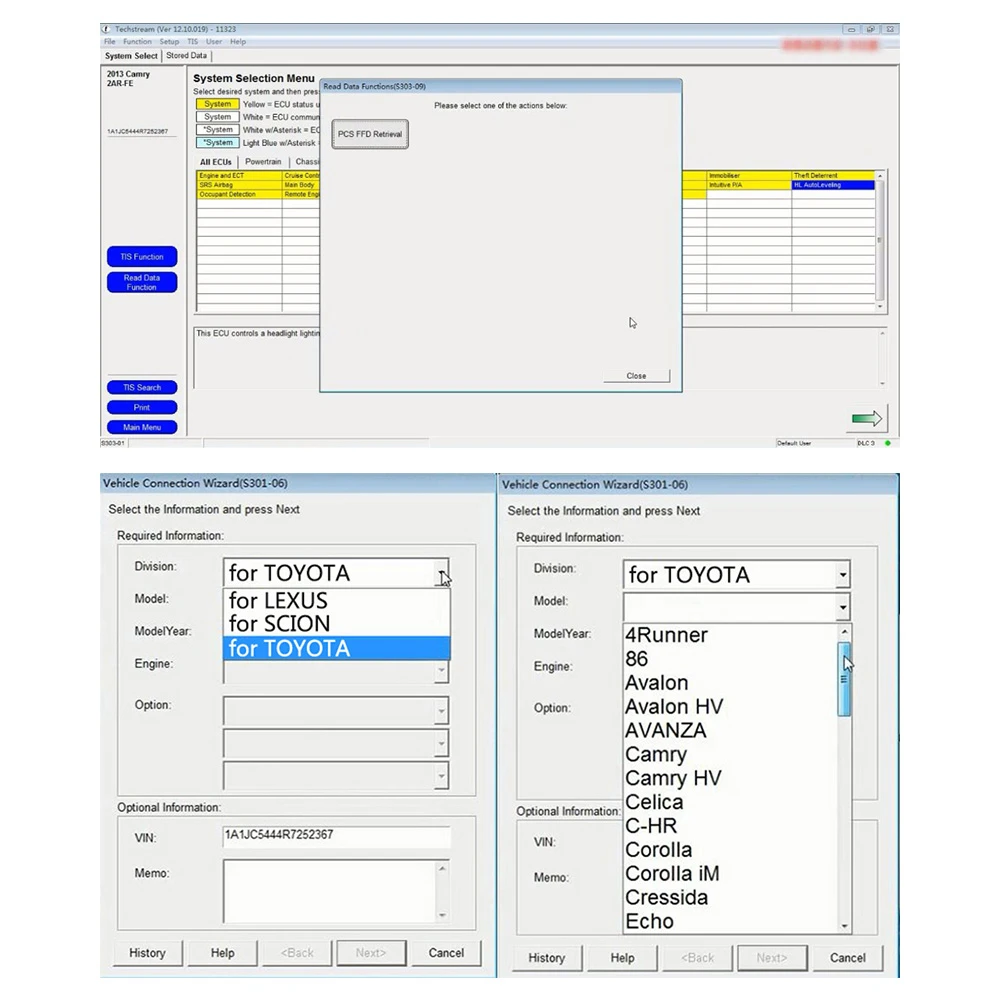Select AVANZA from model list
The image size is (1000, 1000).
[x=730, y=730]
